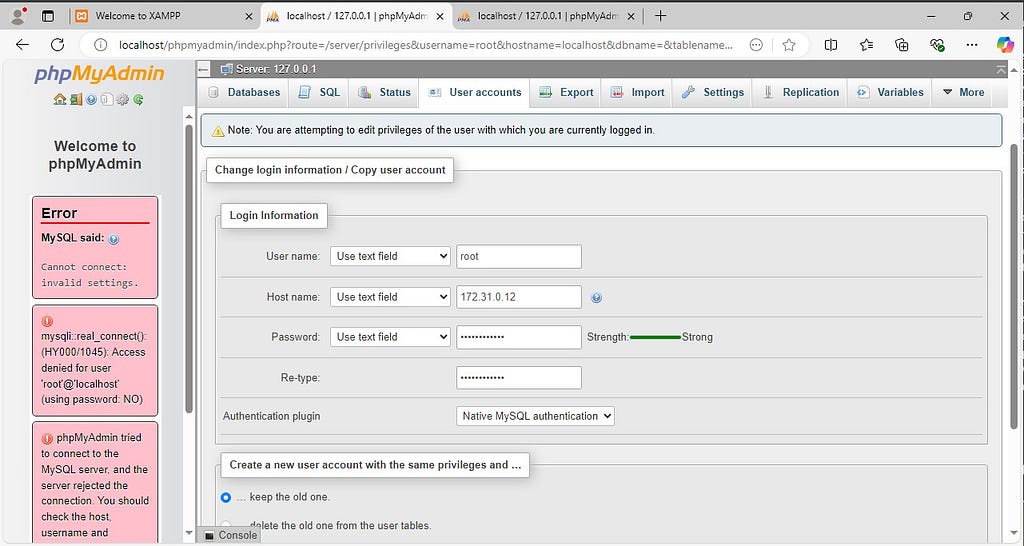Image resolution: width=1024 pixels, height=546 pixels.
Task: Select 'keep the old one' radio option
Action: coord(226,497)
